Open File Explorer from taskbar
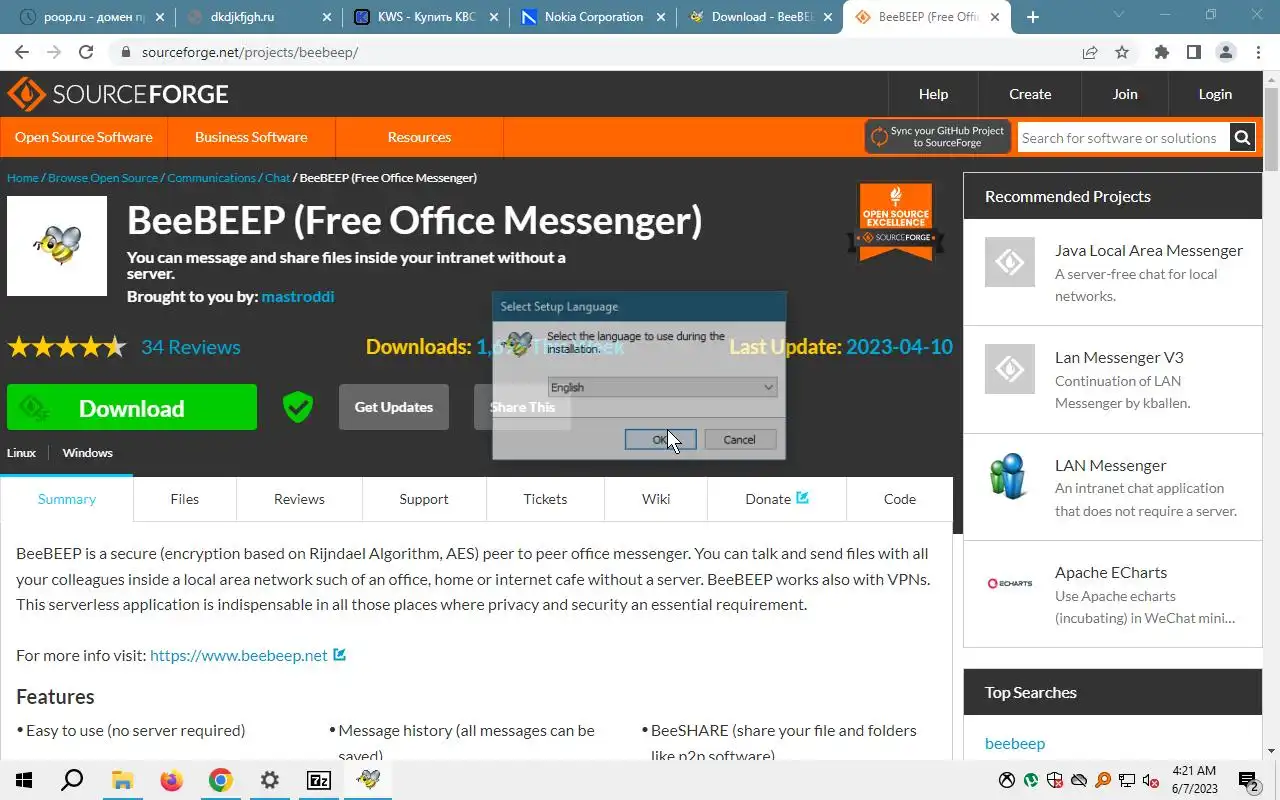This screenshot has height=800, width=1280. 122,780
